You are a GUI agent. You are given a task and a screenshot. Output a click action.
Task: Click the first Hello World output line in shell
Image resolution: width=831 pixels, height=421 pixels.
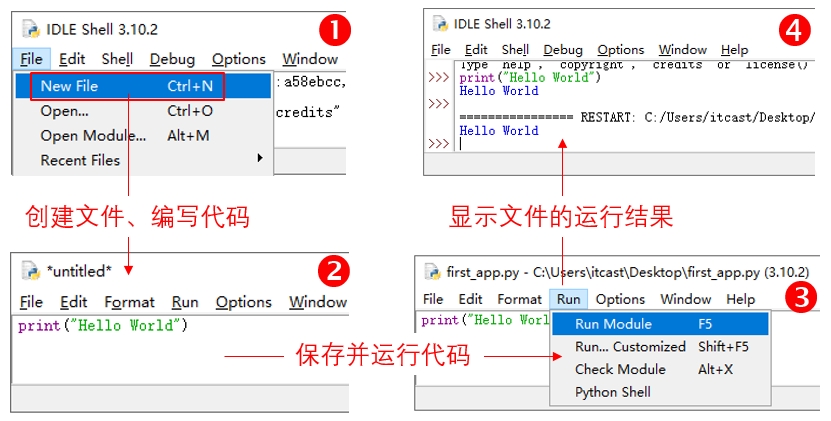click(499, 91)
